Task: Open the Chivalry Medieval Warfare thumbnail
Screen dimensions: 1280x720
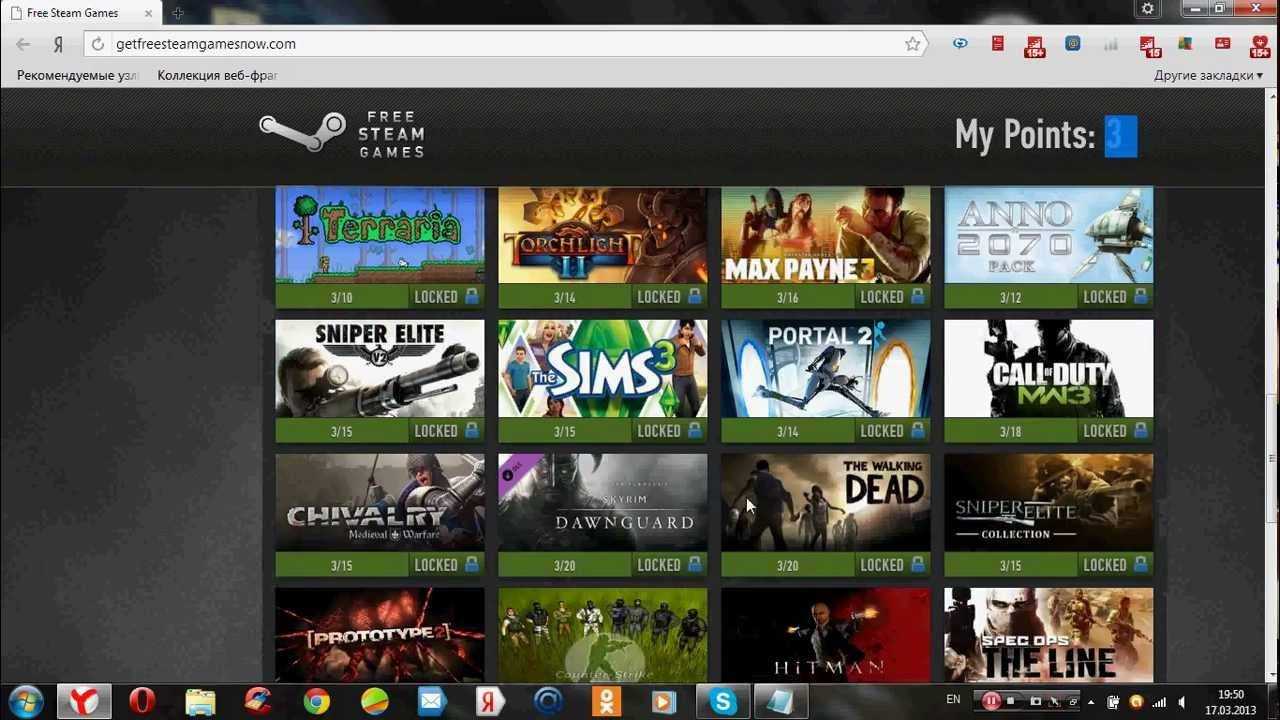Action: pyautogui.click(x=380, y=502)
